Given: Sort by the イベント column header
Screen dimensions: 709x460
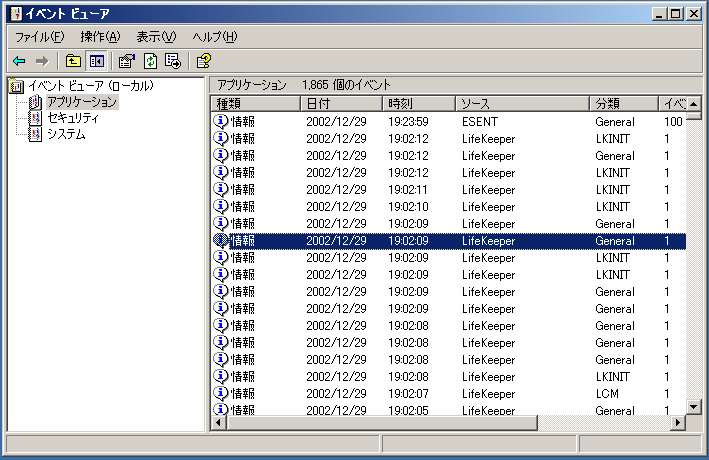Looking at the screenshot, I should [x=672, y=104].
